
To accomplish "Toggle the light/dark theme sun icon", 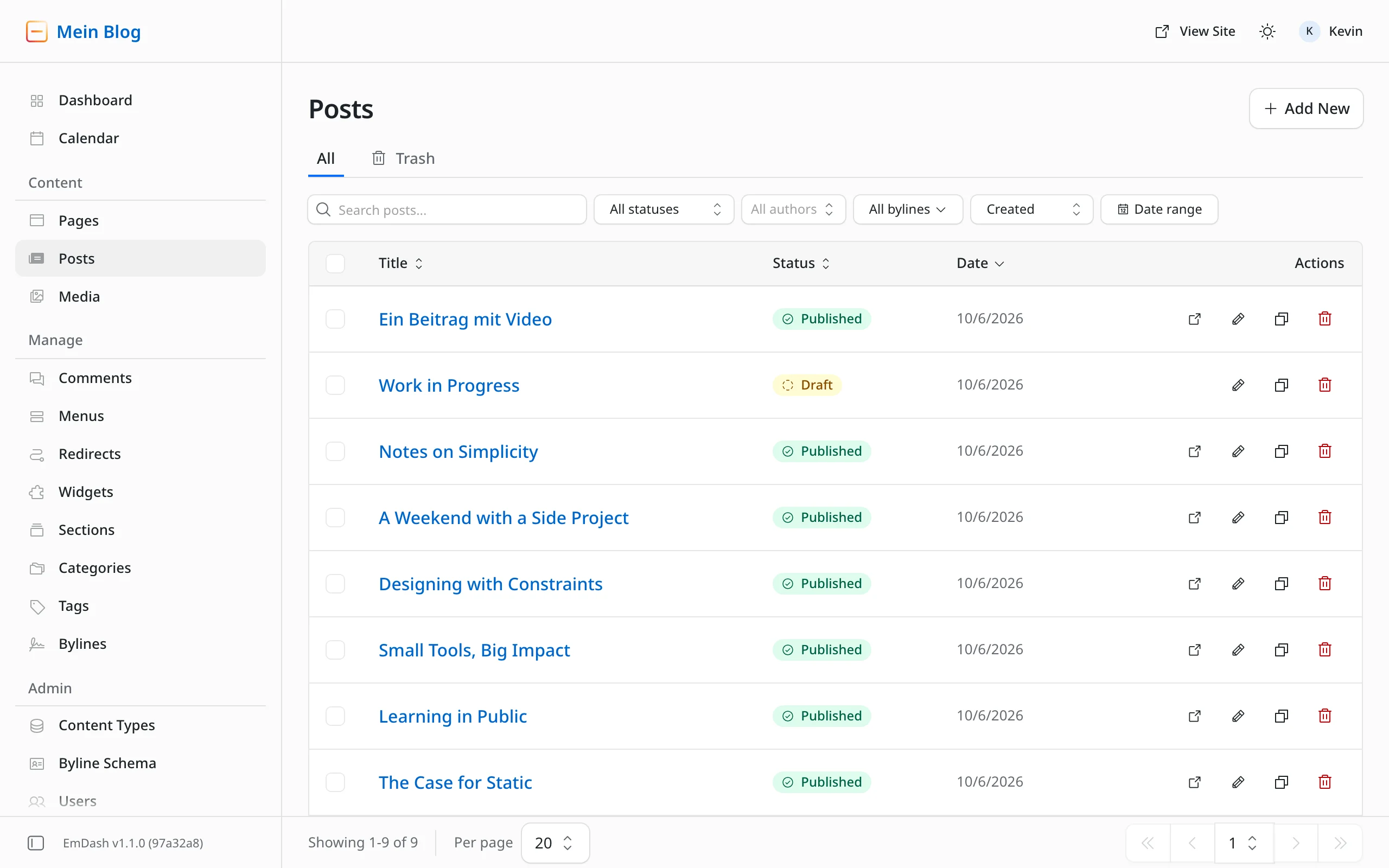I will point(1267,31).
